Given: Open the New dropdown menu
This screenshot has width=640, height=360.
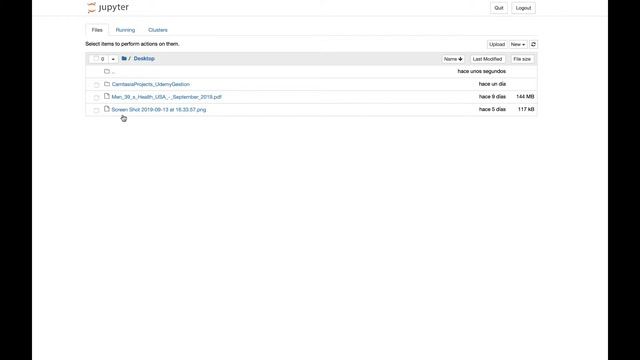Looking at the screenshot, I should click(x=518, y=44).
